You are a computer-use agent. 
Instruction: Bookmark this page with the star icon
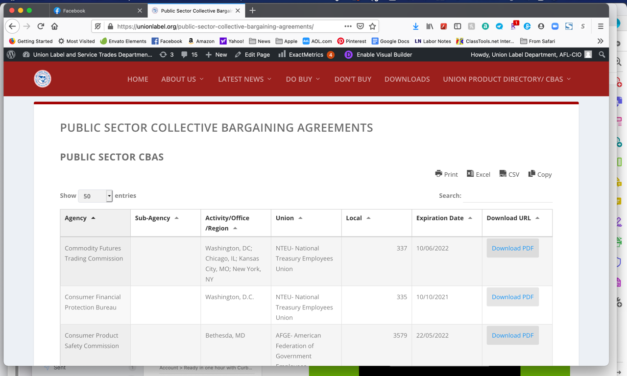tap(372, 26)
